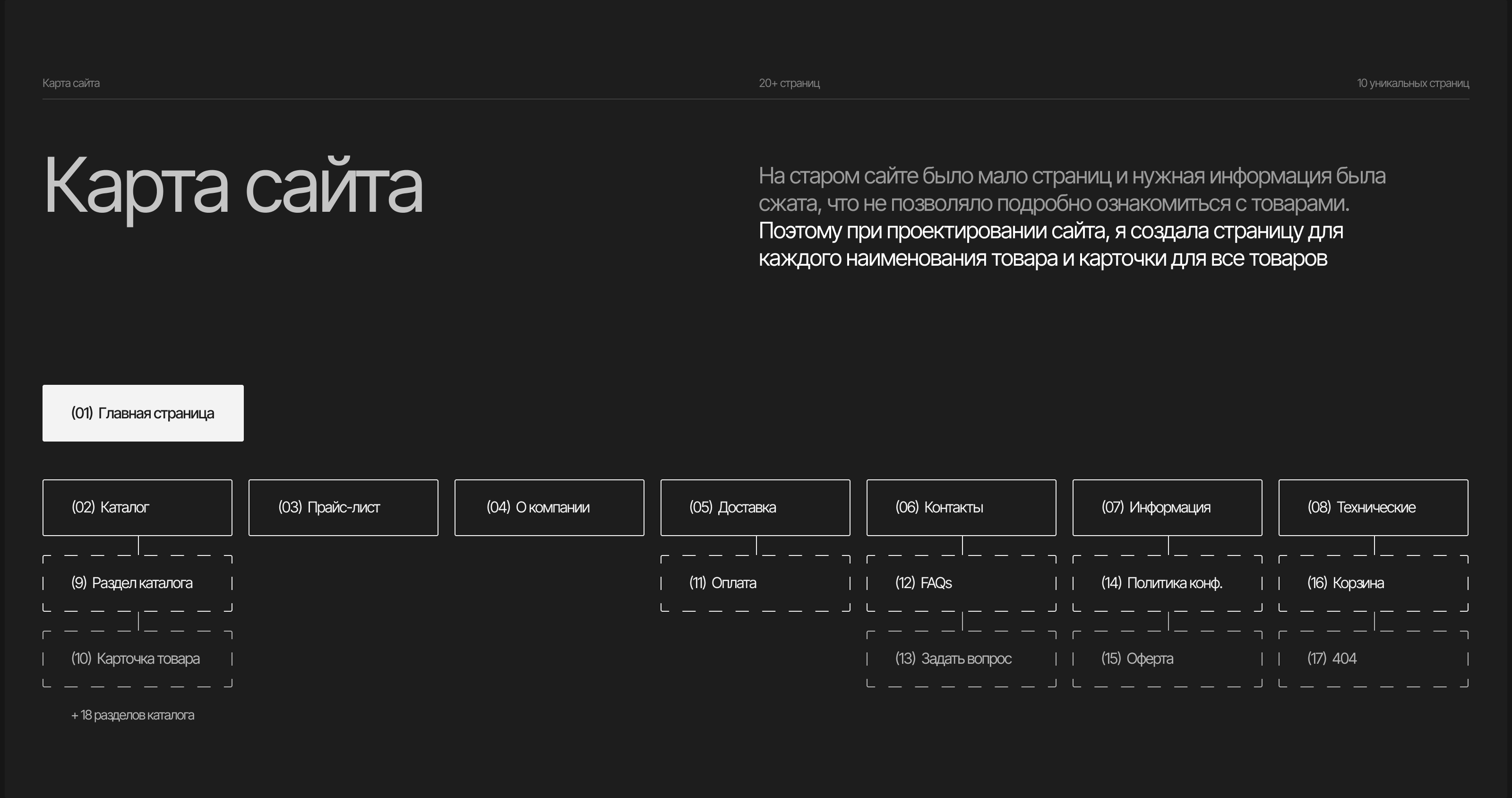
Task: Open the Карточка товара node
Action: tap(137, 659)
